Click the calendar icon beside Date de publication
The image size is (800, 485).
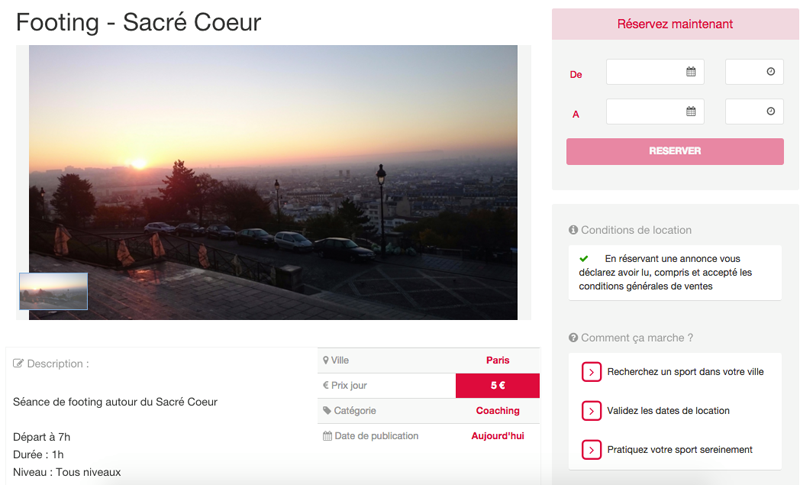click(327, 436)
